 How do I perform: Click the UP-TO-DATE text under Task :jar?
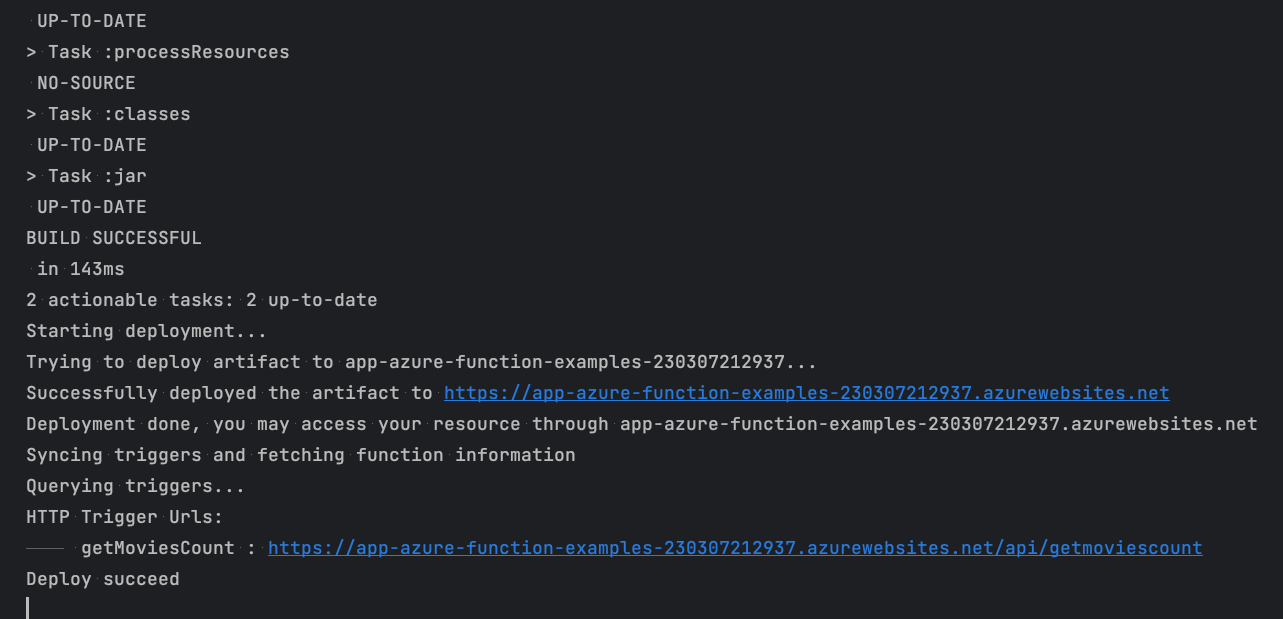(92, 207)
